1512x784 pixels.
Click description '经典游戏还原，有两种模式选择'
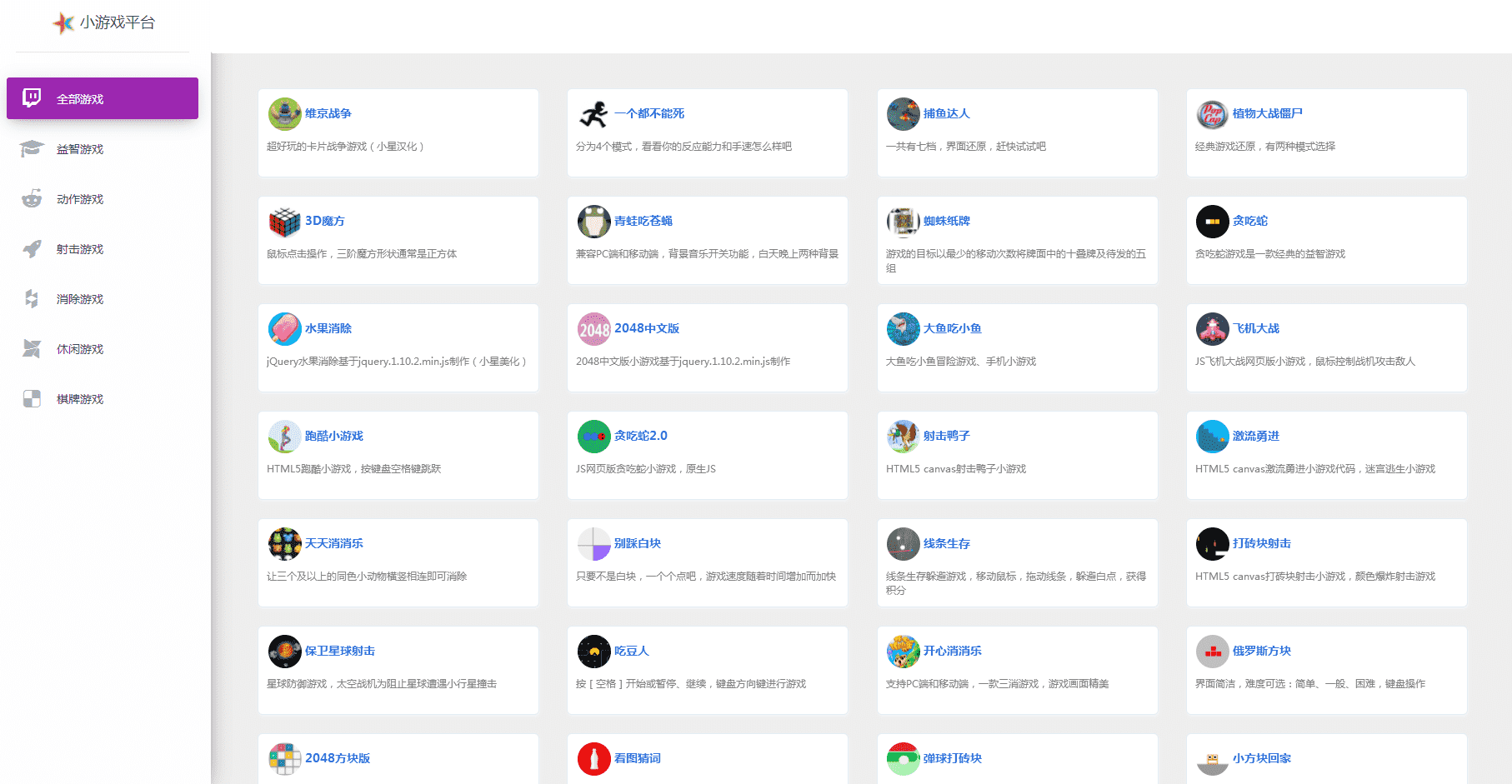pyautogui.click(x=1265, y=147)
